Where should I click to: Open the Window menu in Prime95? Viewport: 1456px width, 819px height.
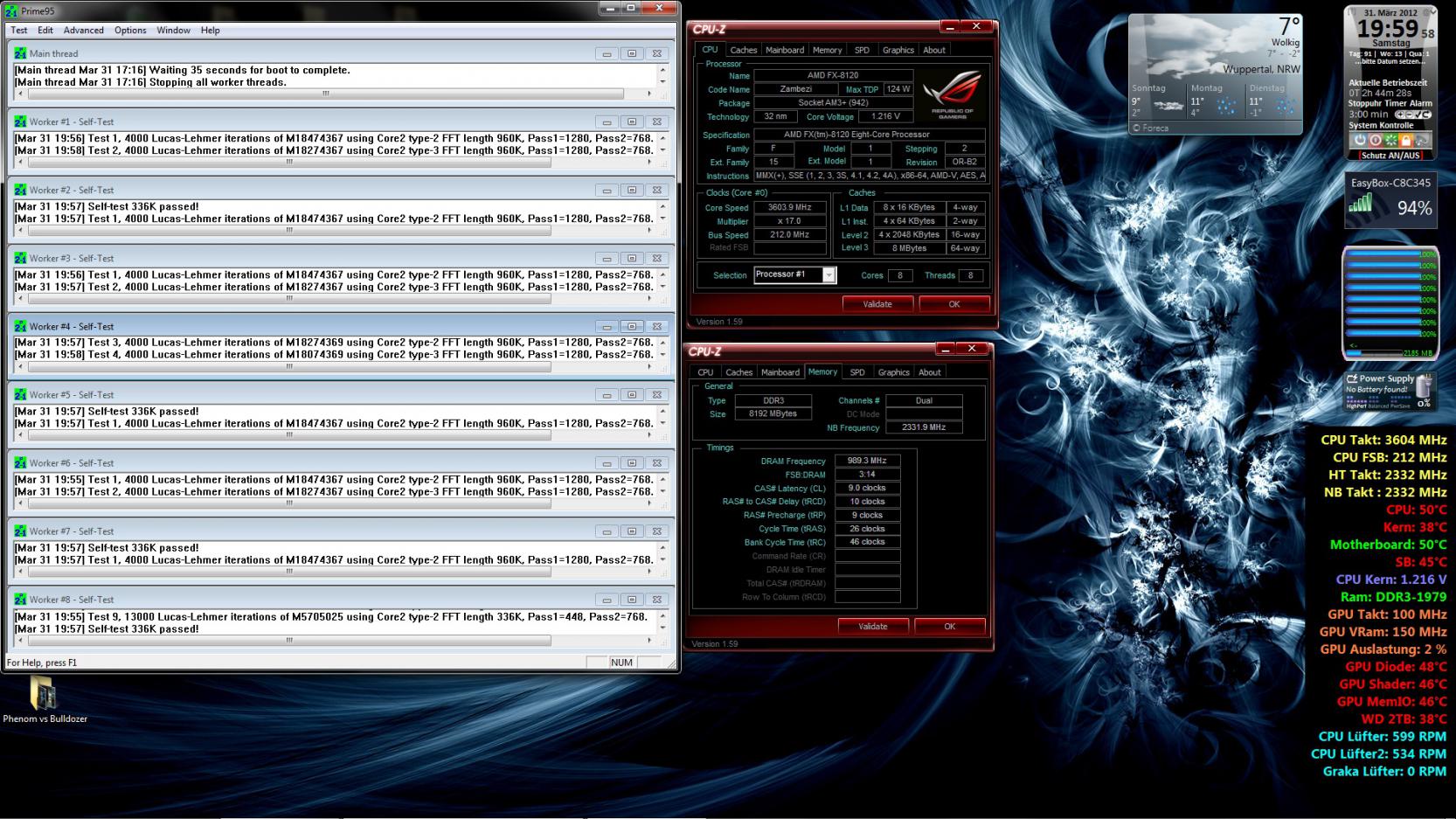pos(173,31)
